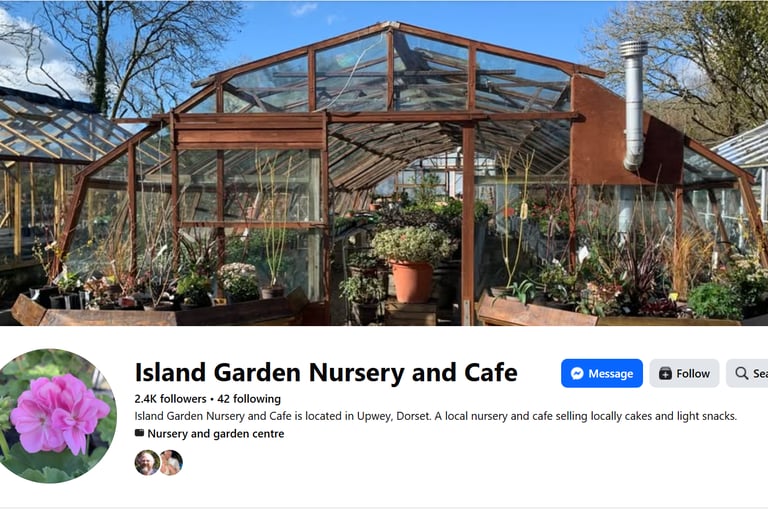View the pink geranium profile picture

(57, 416)
